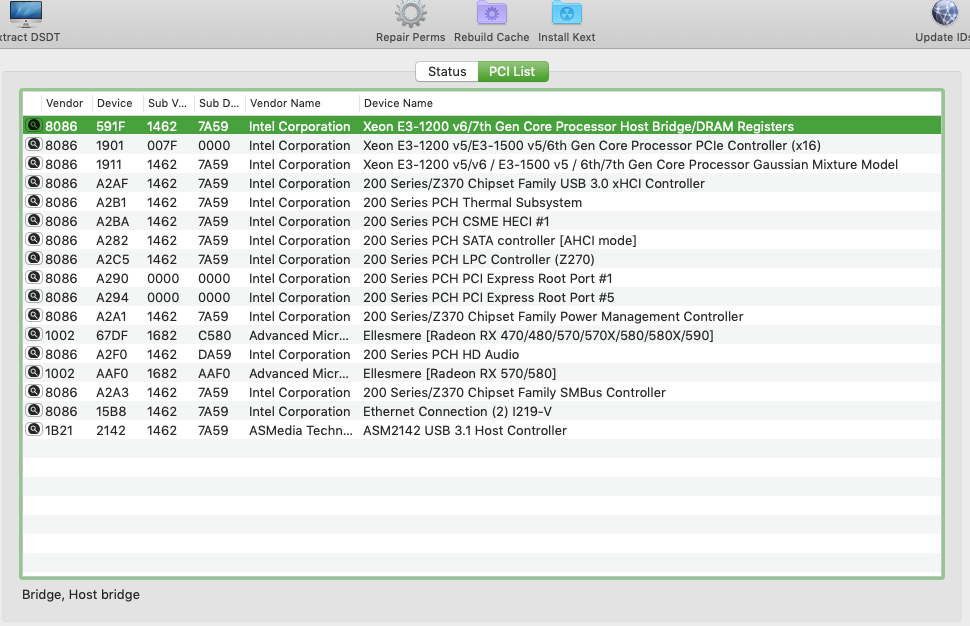Click magnifier icon for Ethernet Connection I219-V row
Screen dimensions: 970x626
click(x=33, y=410)
